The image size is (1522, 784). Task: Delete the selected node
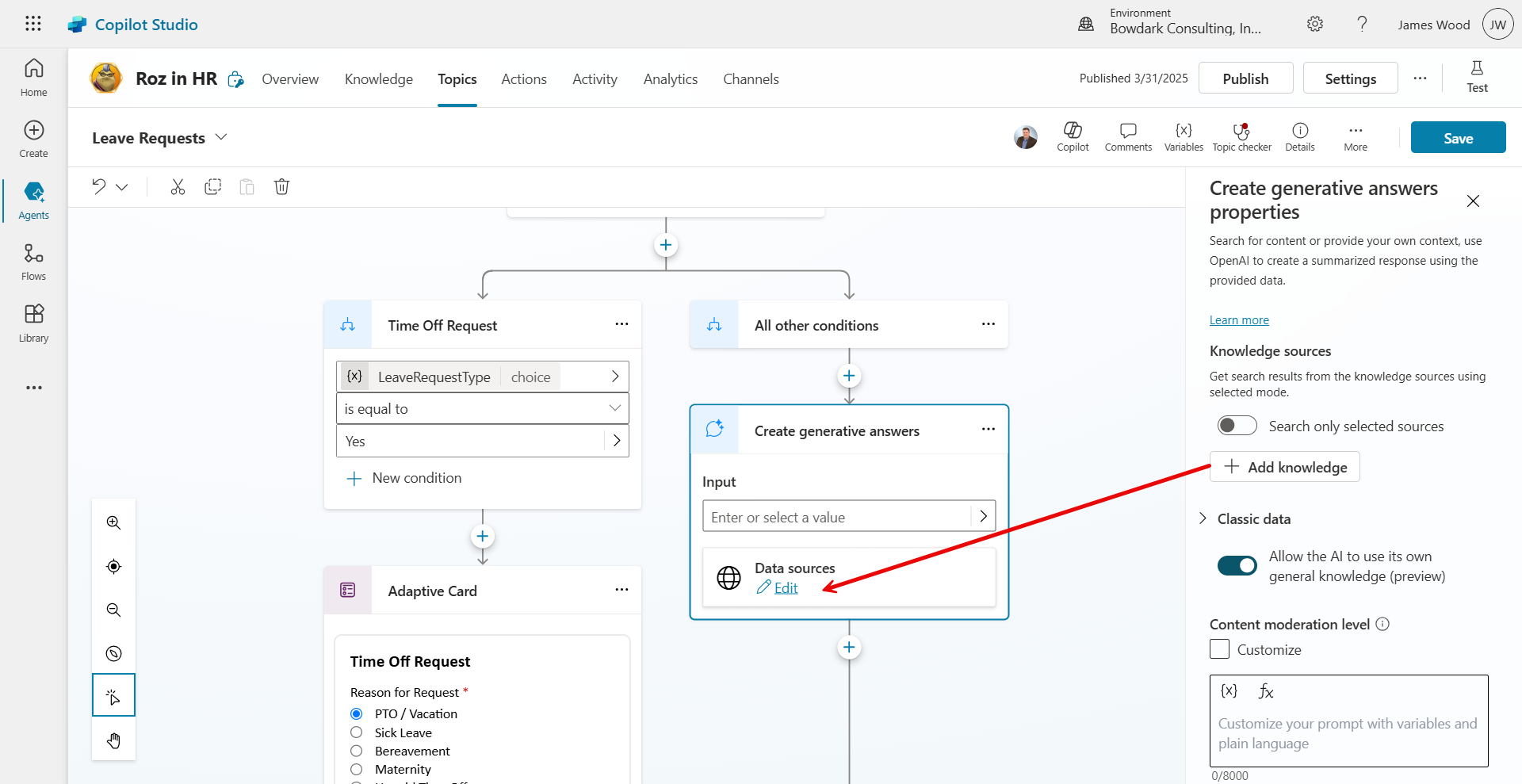(x=281, y=186)
